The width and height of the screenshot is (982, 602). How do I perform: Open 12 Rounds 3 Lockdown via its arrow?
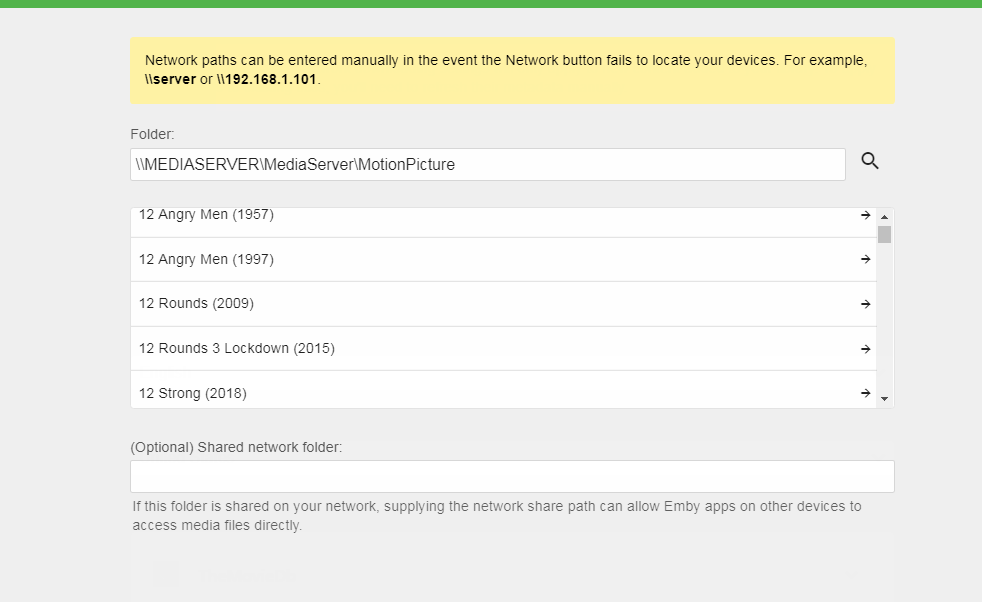click(865, 349)
